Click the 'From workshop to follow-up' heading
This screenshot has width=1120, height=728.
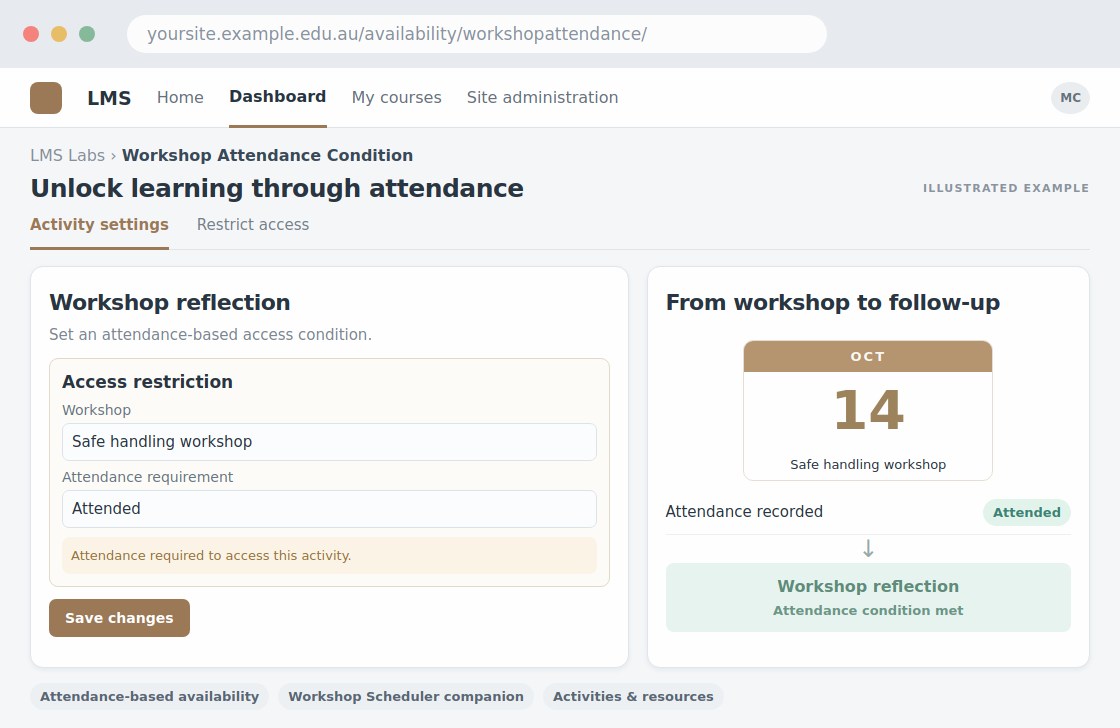(833, 303)
